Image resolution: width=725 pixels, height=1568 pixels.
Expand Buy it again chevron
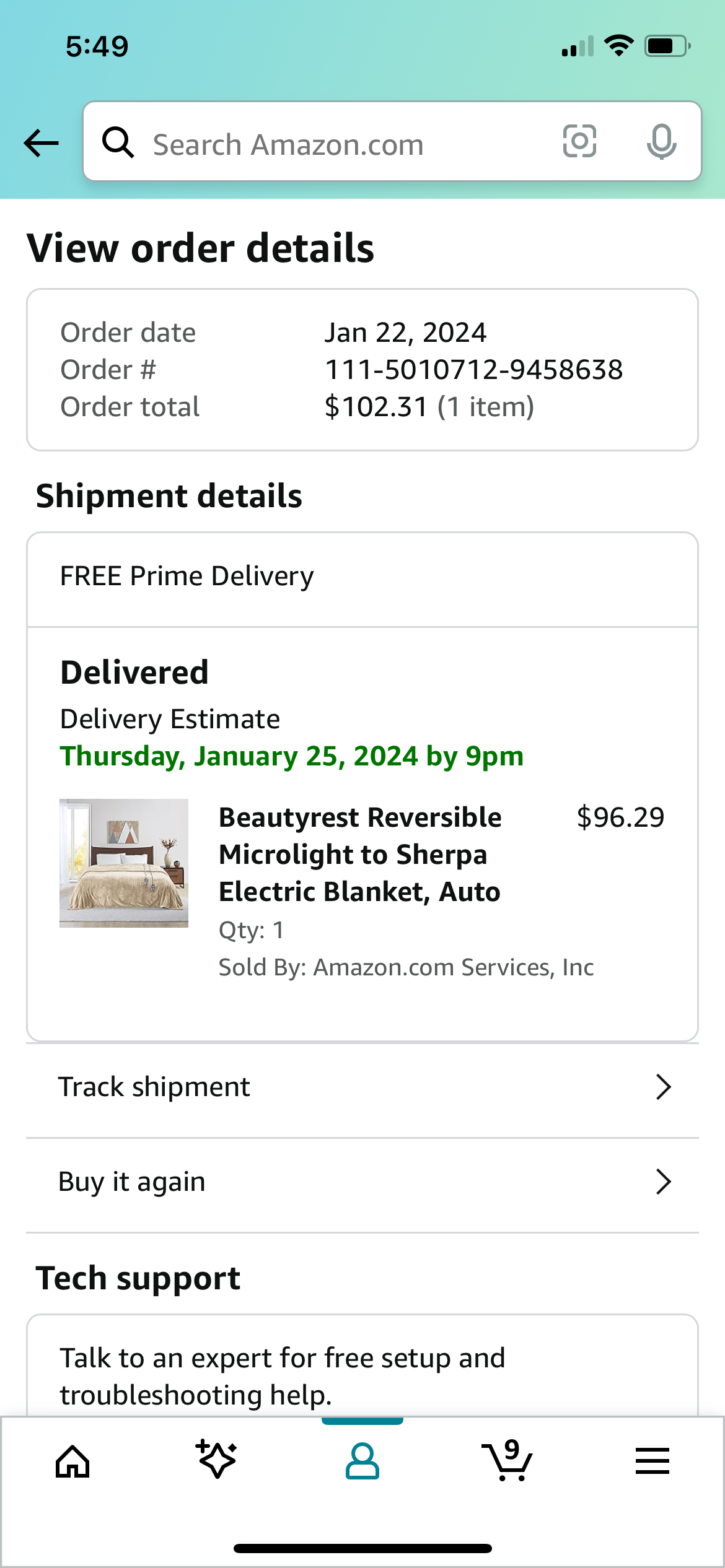coord(664,1182)
